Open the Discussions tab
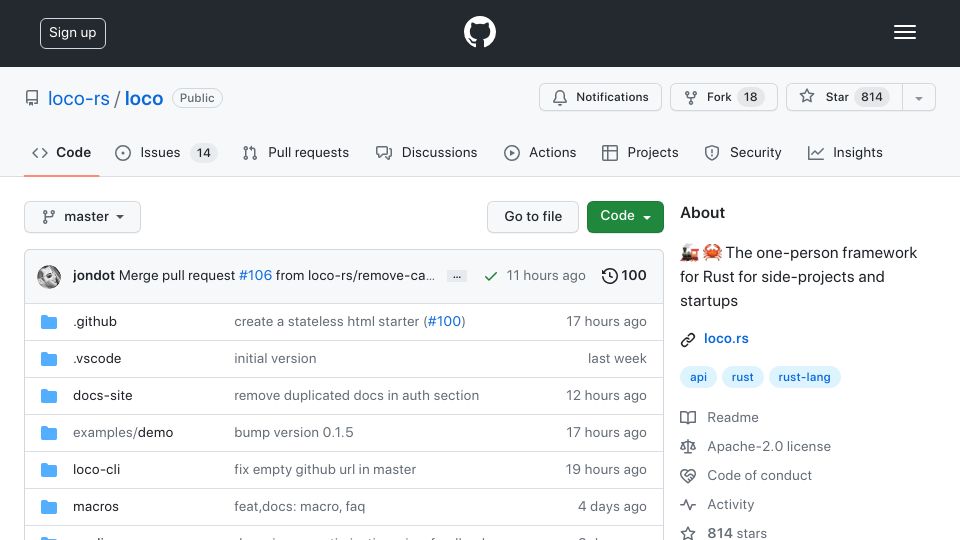The image size is (960, 540). click(x=426, y=152)
